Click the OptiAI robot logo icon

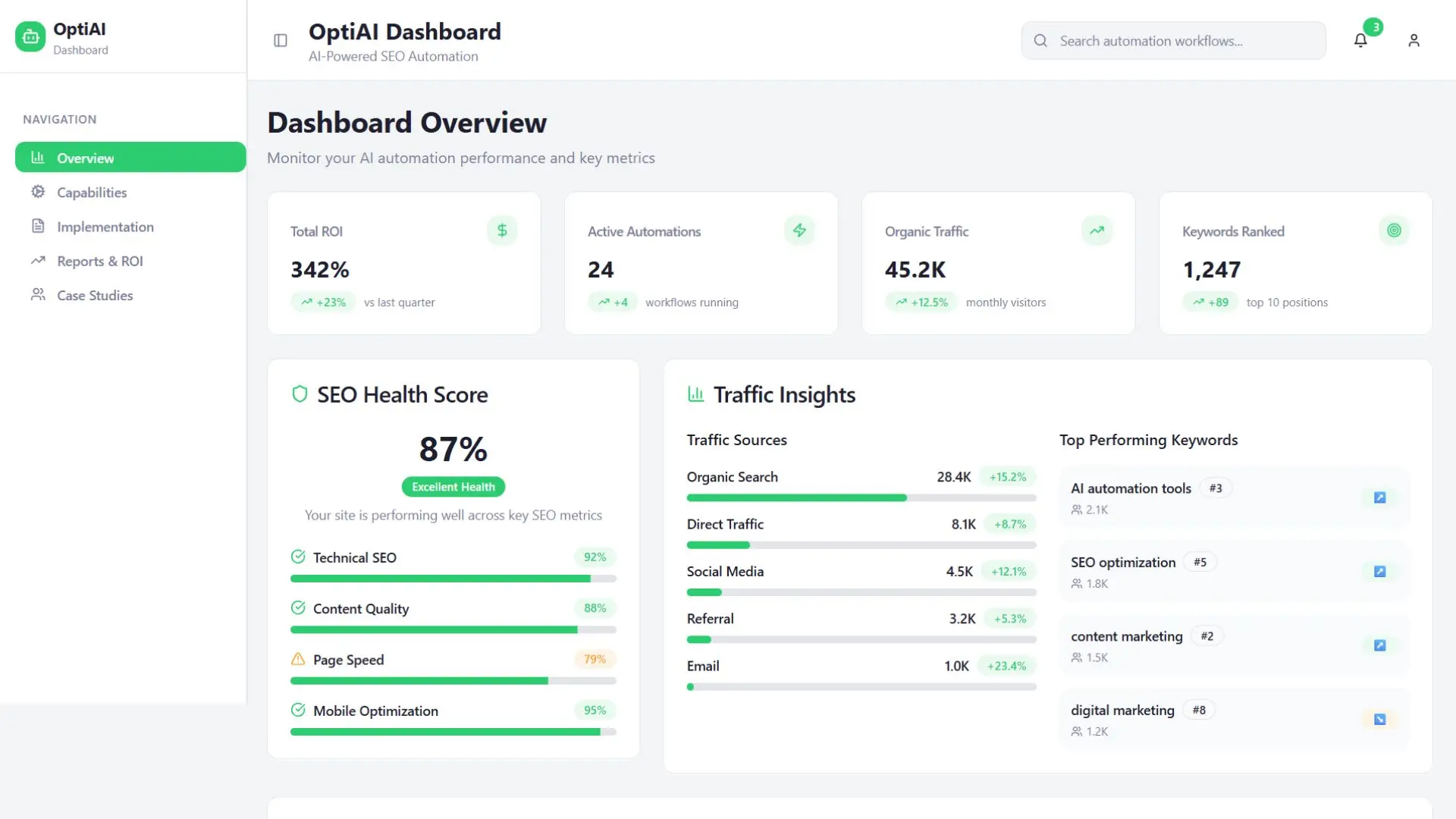30,36
